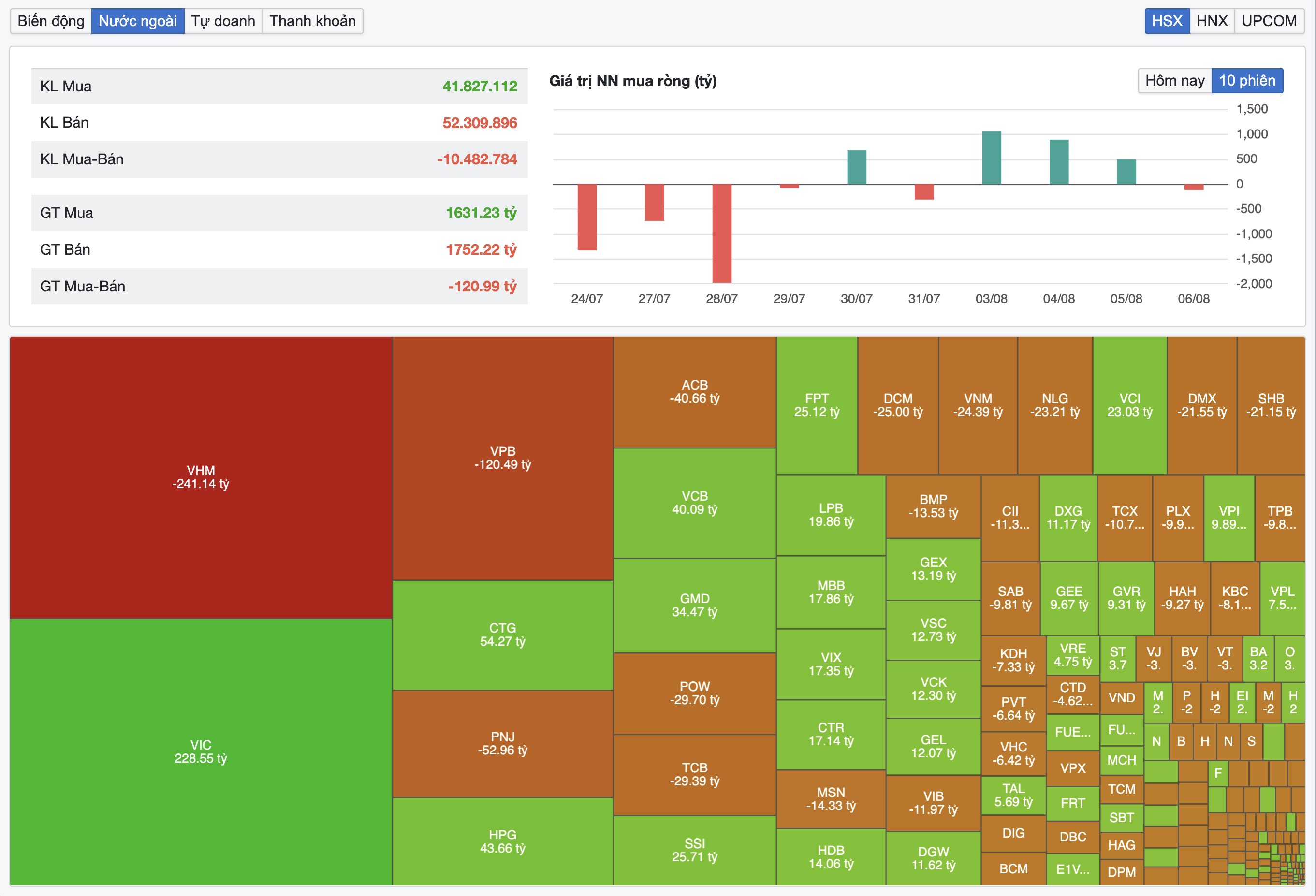Select the VPB -120.49 tỷ block
The height and width of the screenshot is (896, 1316).
503,459
